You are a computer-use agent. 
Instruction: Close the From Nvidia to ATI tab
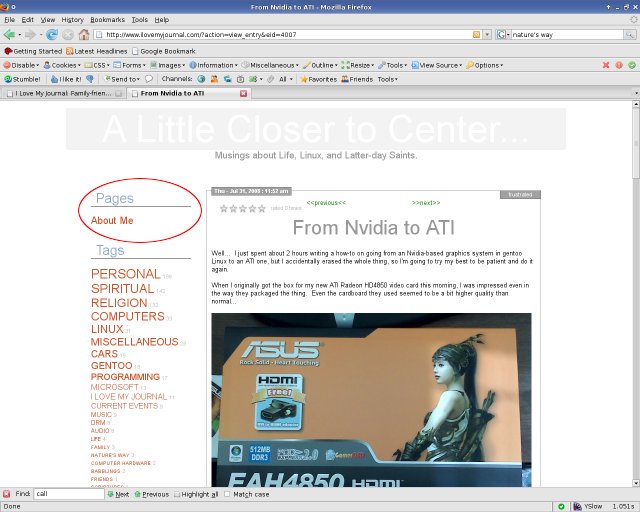click(x=244, y=93)
